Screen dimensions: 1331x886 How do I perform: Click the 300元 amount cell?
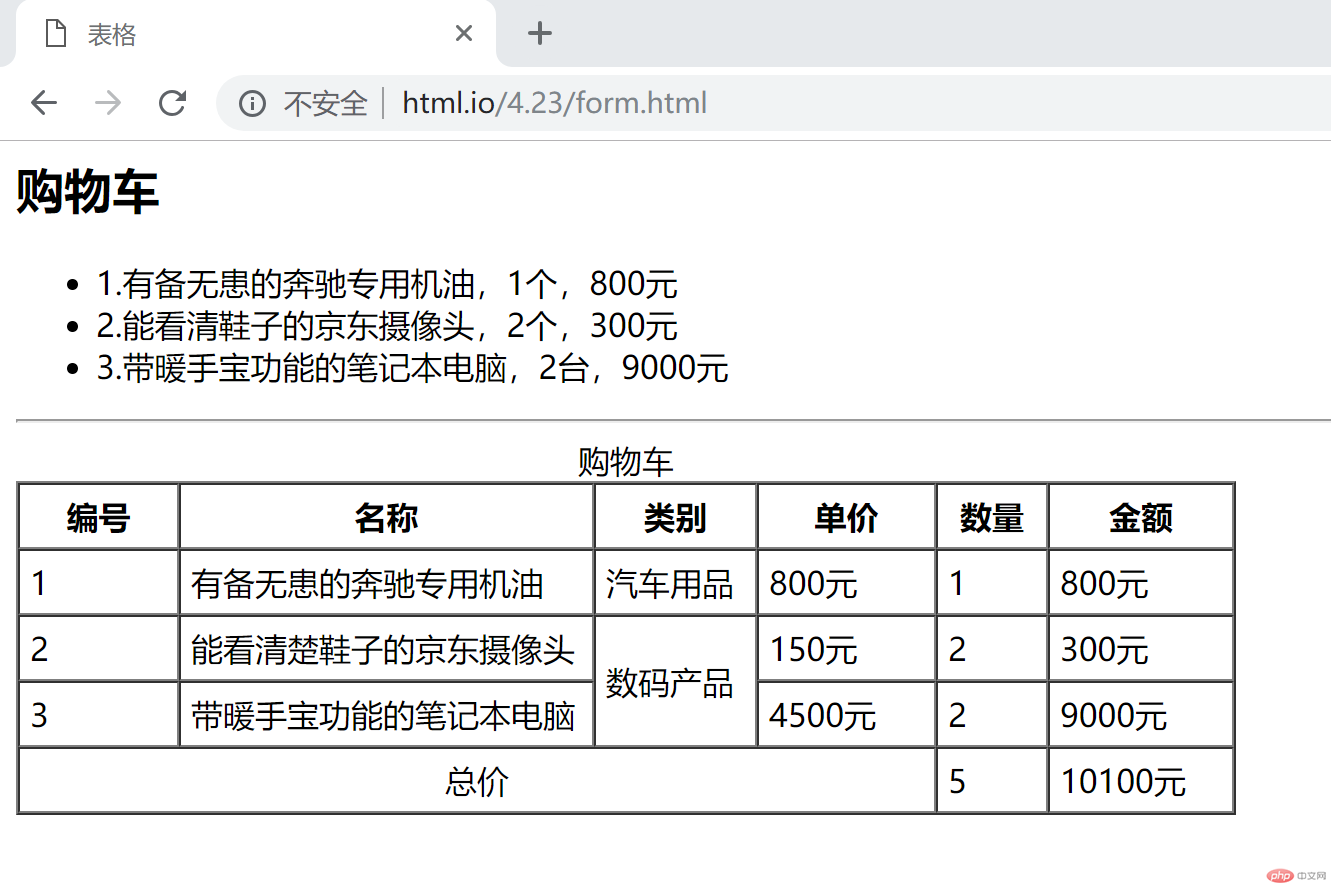point(1141,650)
